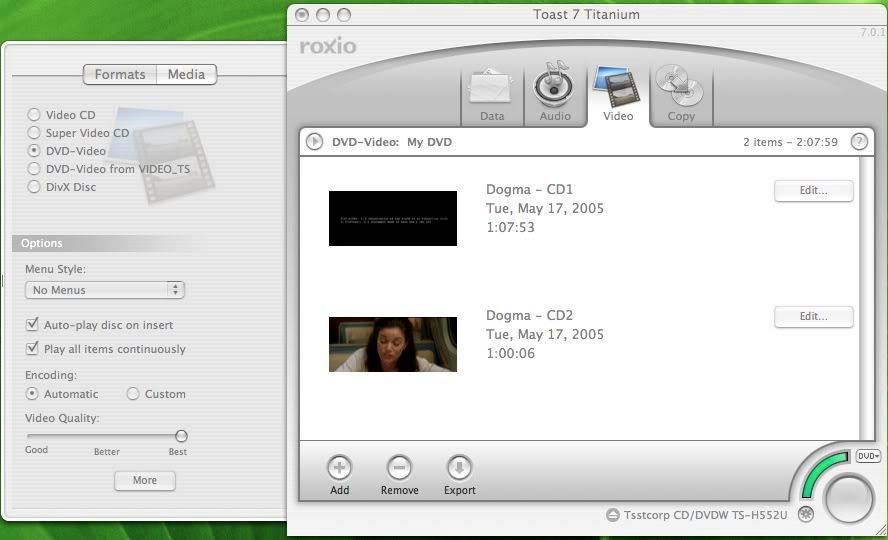Click the Export arrow icon
The width and height of the screenshot is (888, 540).
point(459,468)
